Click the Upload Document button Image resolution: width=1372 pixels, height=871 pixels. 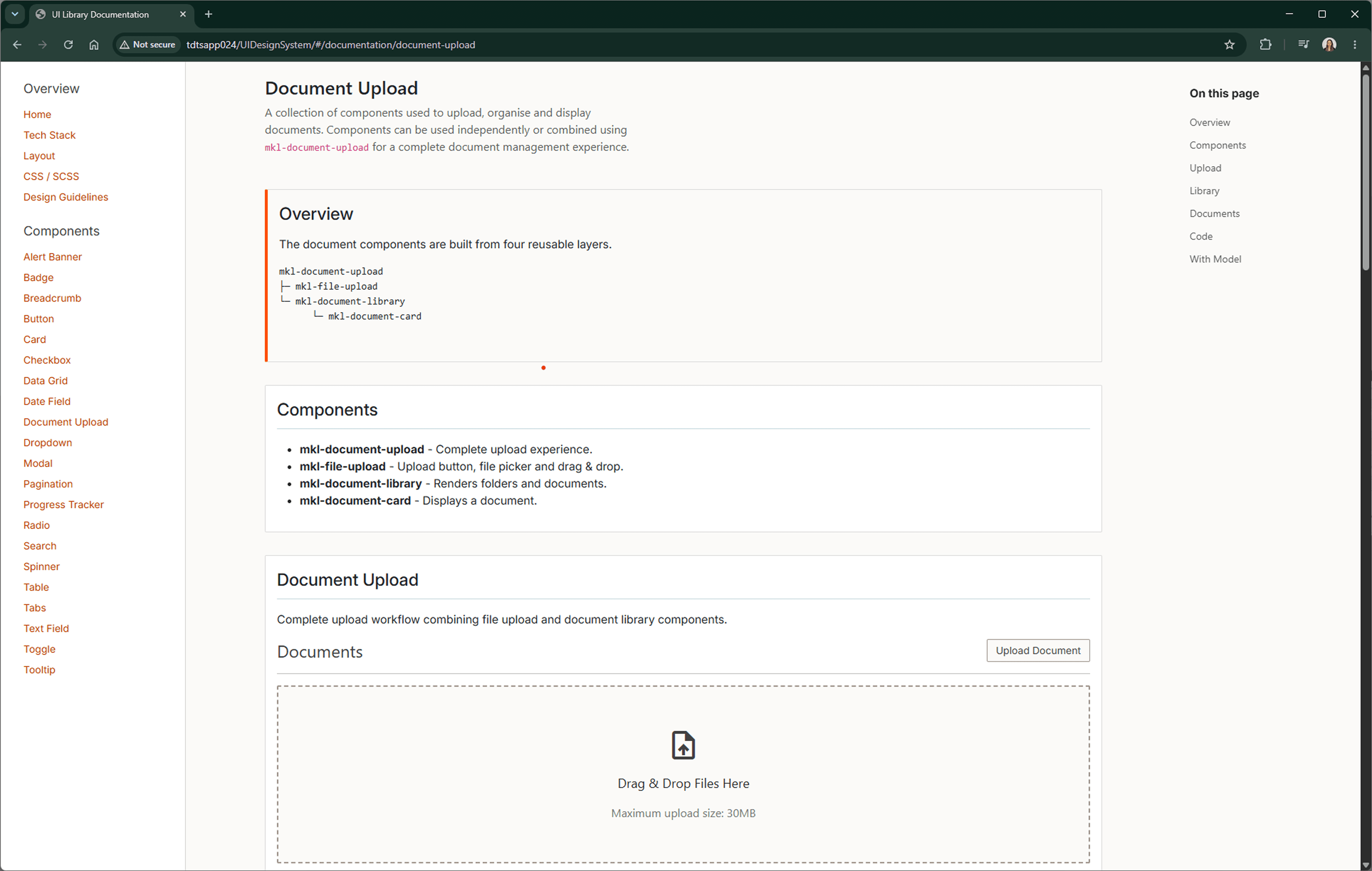click(1038, 651)
